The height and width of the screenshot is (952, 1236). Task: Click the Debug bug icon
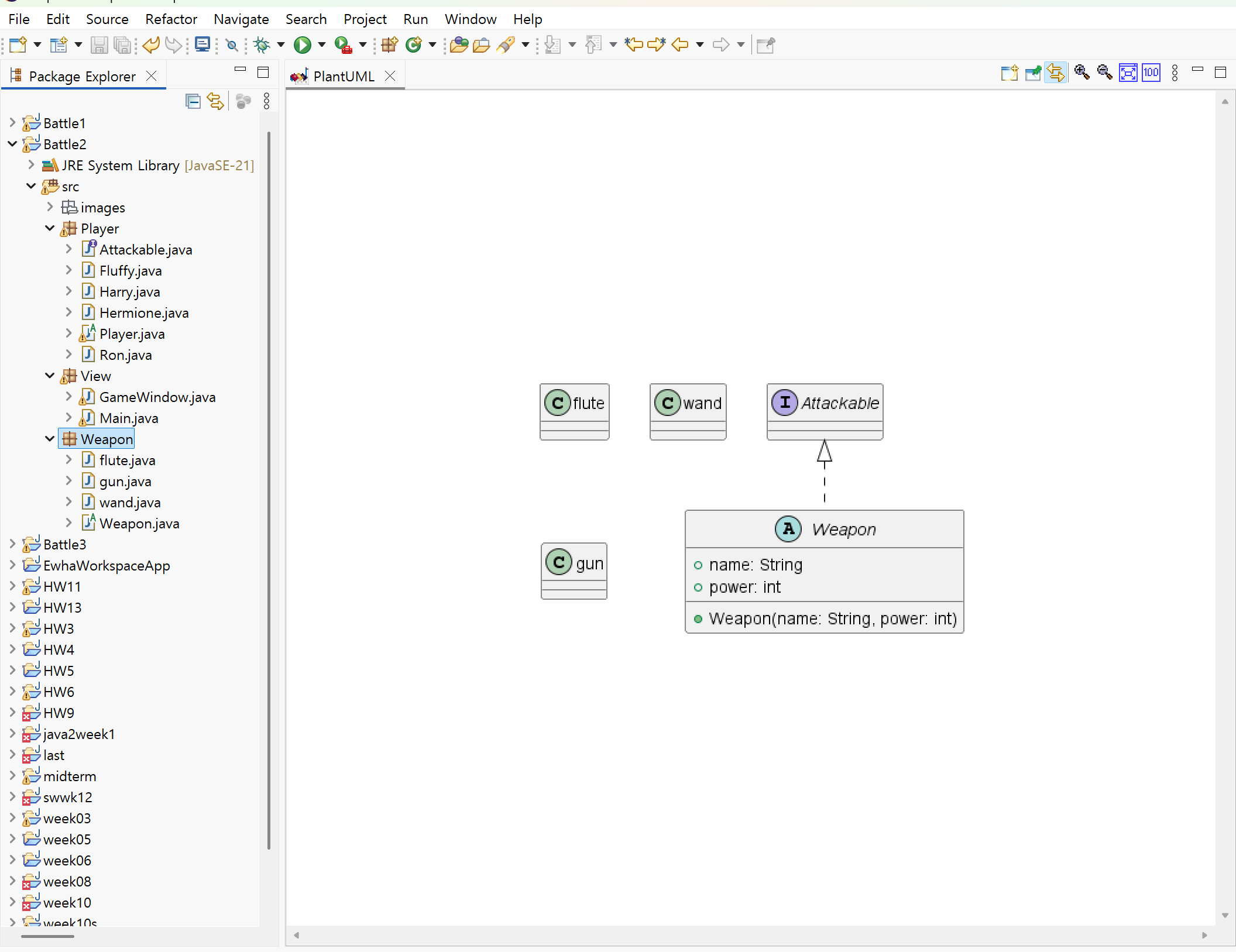262,45
